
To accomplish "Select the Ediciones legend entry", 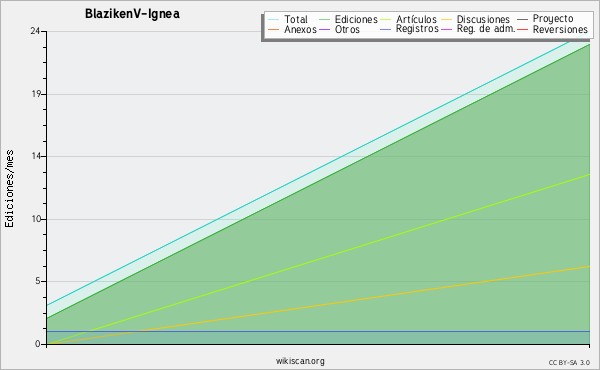I will (356, 19).
